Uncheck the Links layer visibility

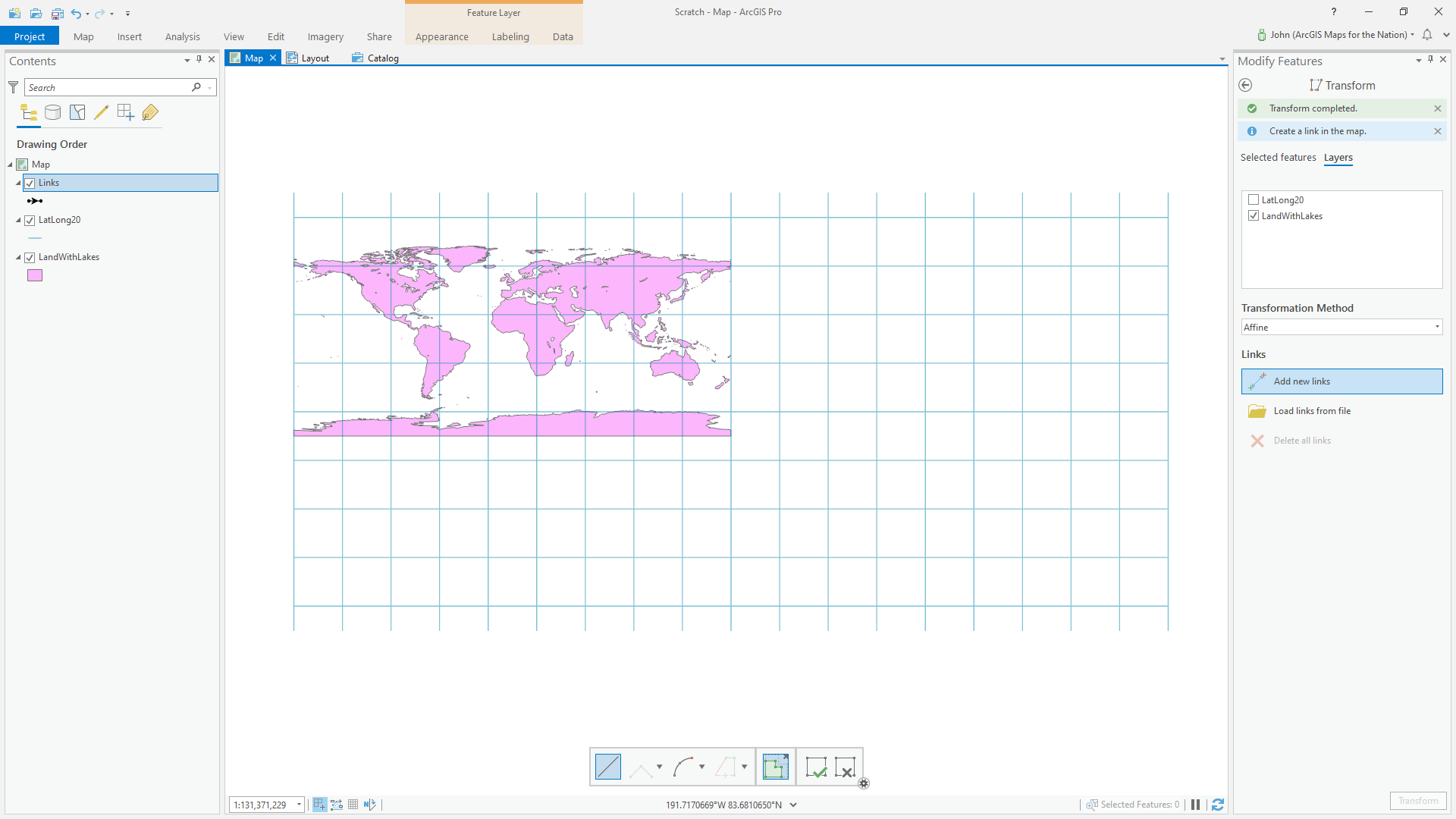30,184
